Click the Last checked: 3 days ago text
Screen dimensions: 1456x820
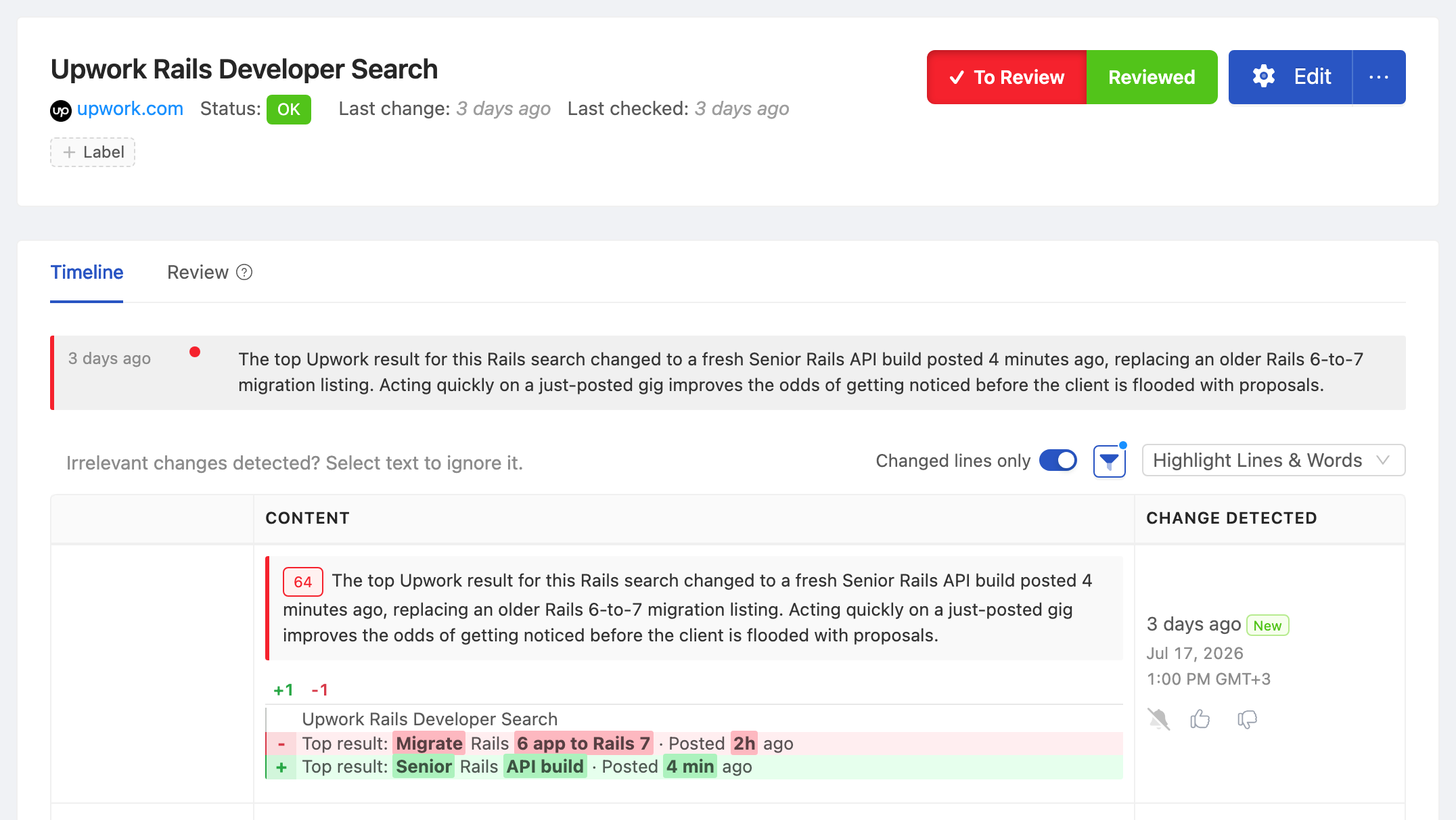click(678, 109)
